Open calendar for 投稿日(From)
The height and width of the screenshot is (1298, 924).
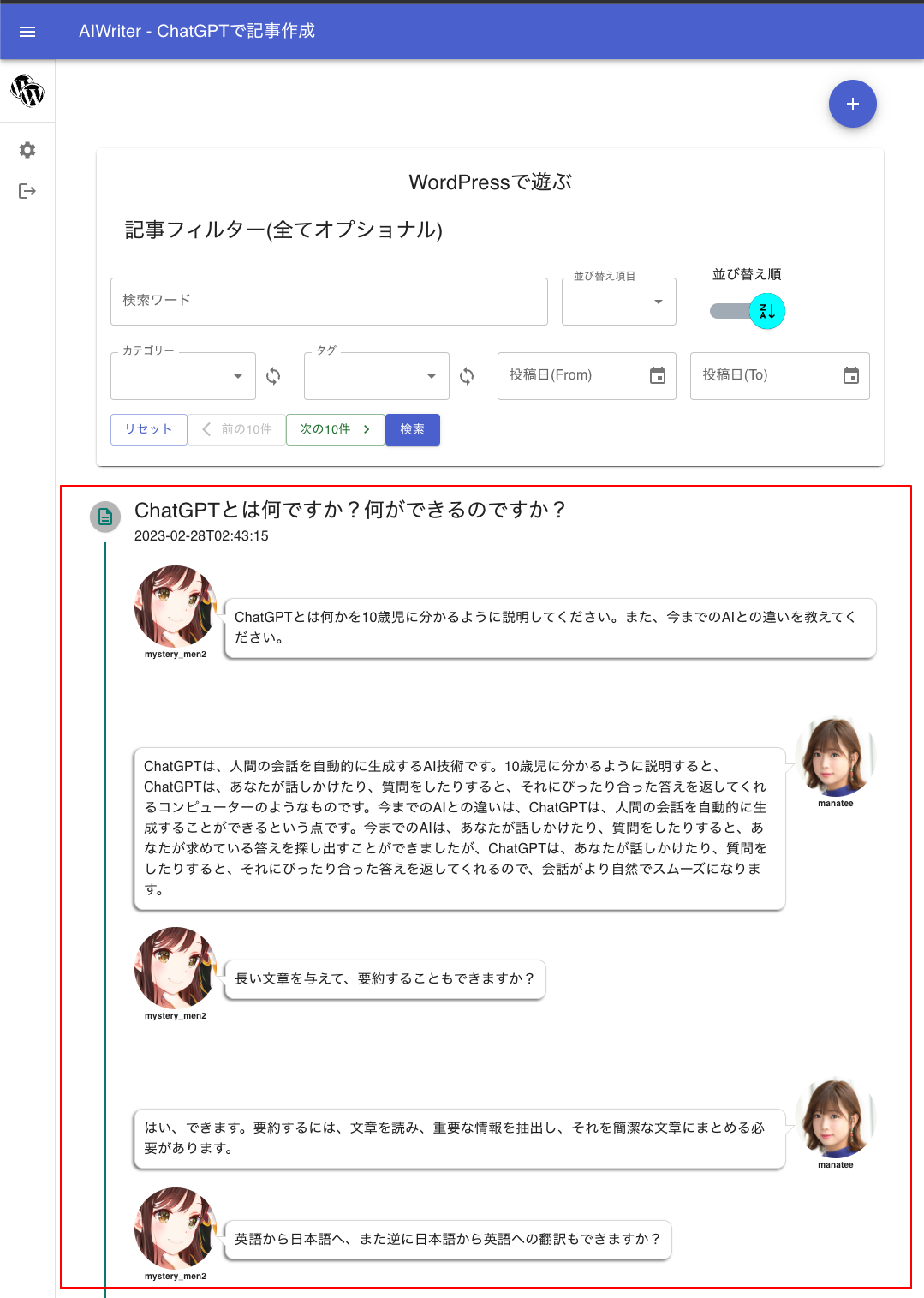tap(658, 375)
